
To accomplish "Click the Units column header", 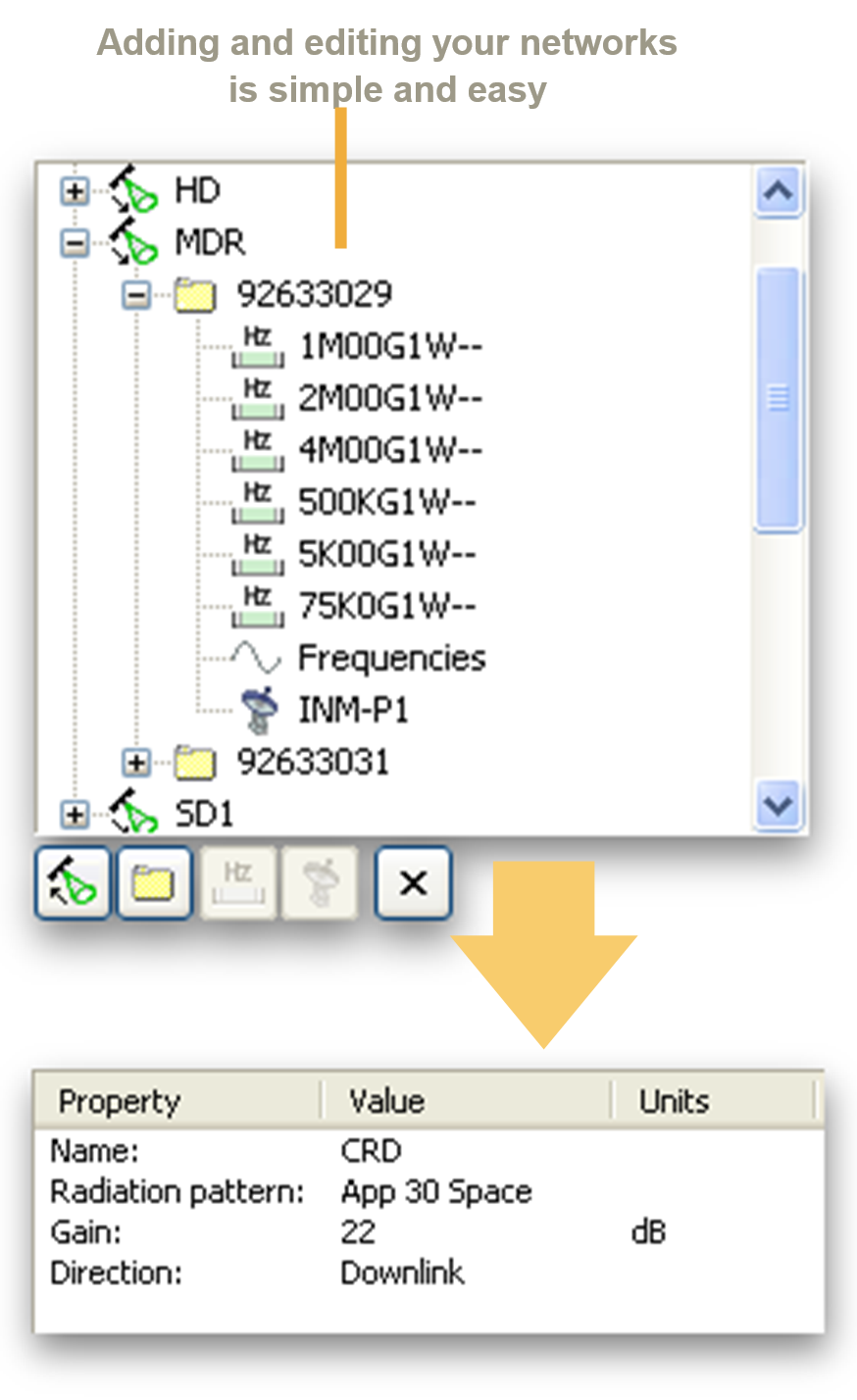I will pyautogui.click(x=714, y=1101).
